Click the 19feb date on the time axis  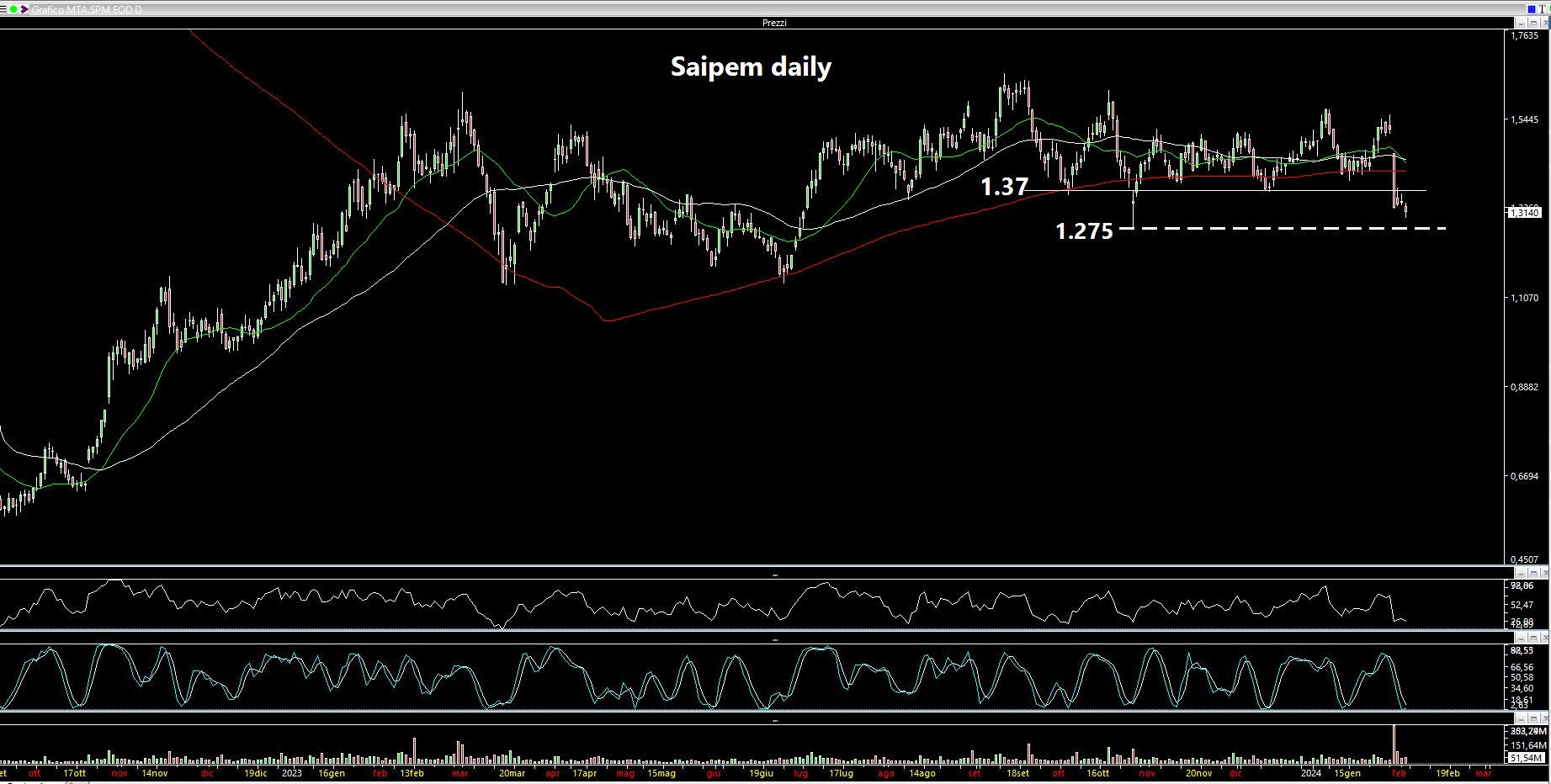point(1447,773)
